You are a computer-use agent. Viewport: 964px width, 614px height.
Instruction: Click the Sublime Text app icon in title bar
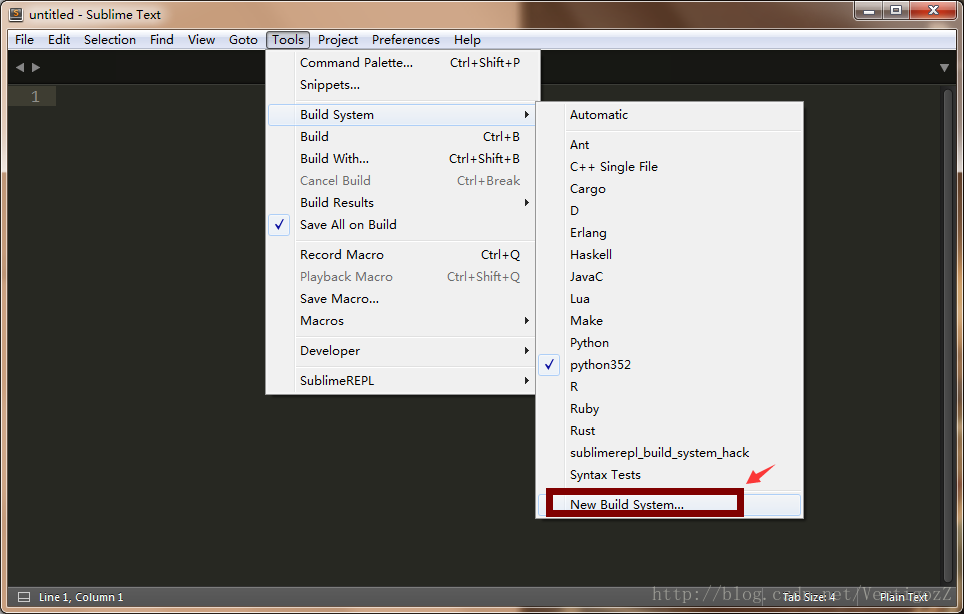pos(17,14)
